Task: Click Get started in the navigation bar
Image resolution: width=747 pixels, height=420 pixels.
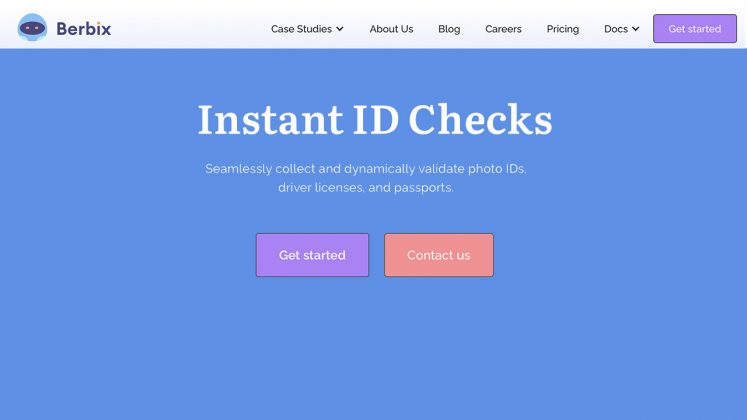Action: pyautogui.click(x=695, y=29)
